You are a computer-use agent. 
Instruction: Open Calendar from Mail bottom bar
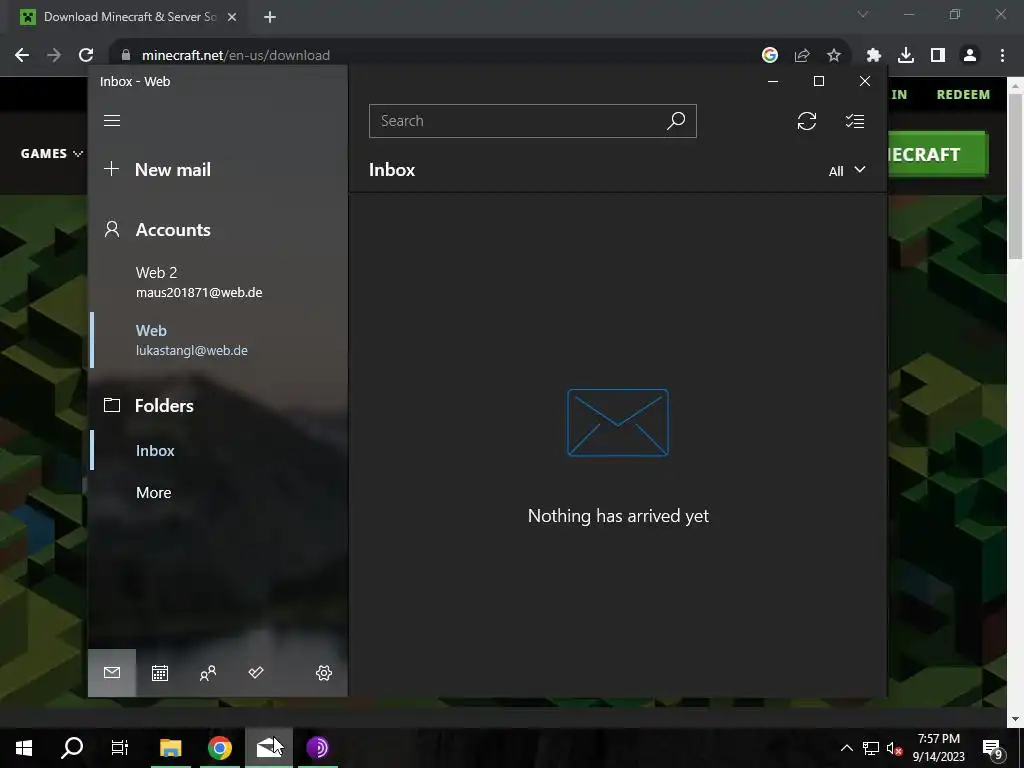click(160, 673)
